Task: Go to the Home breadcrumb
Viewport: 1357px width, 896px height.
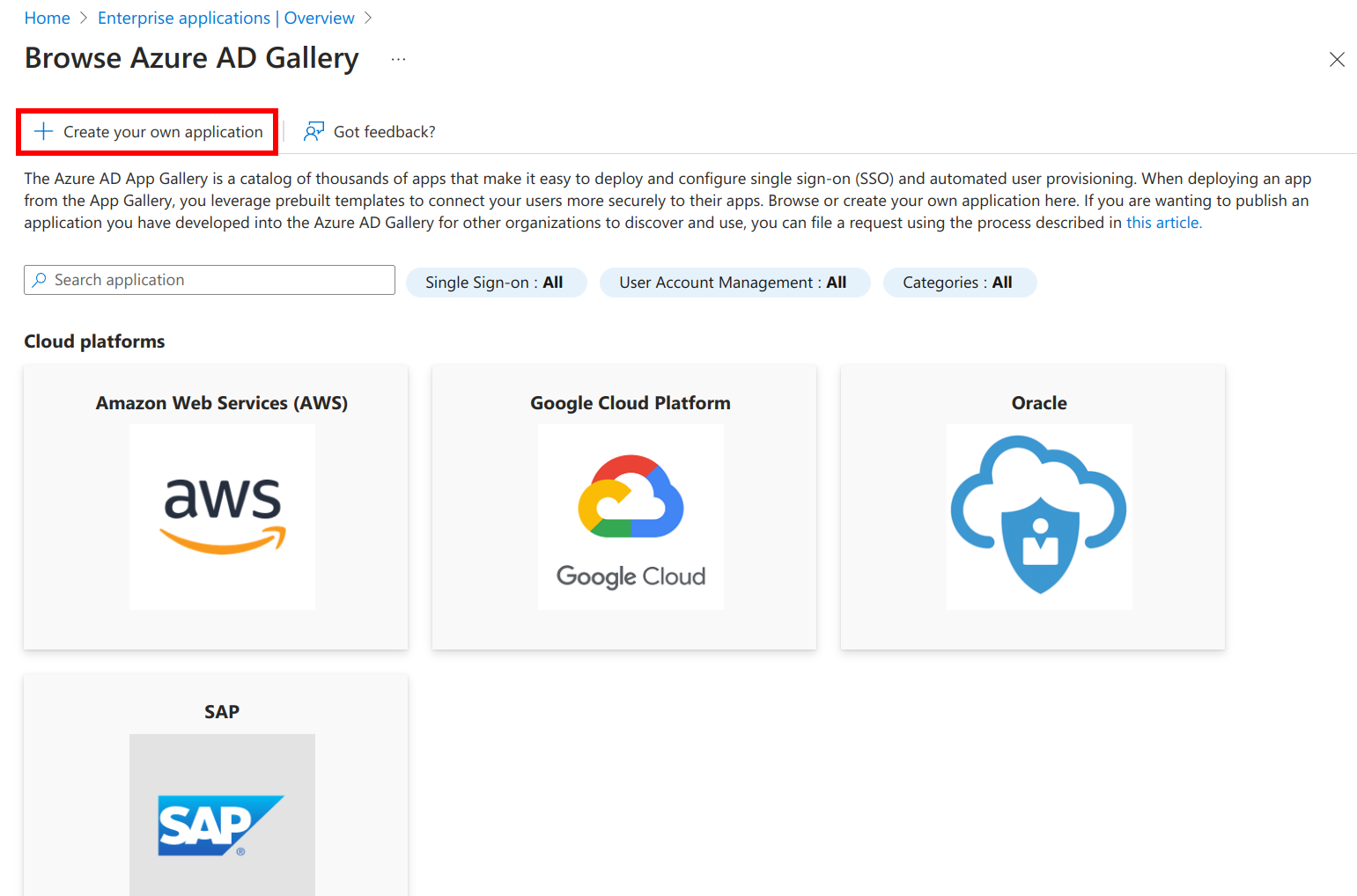Action: click(47, 18)
